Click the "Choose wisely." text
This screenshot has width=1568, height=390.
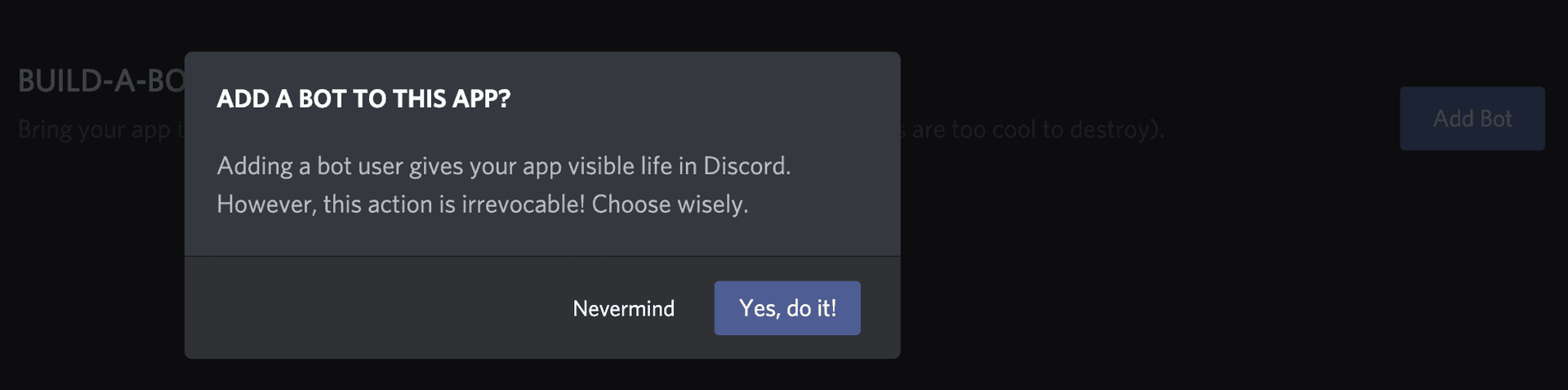click(x=670, y=204)
